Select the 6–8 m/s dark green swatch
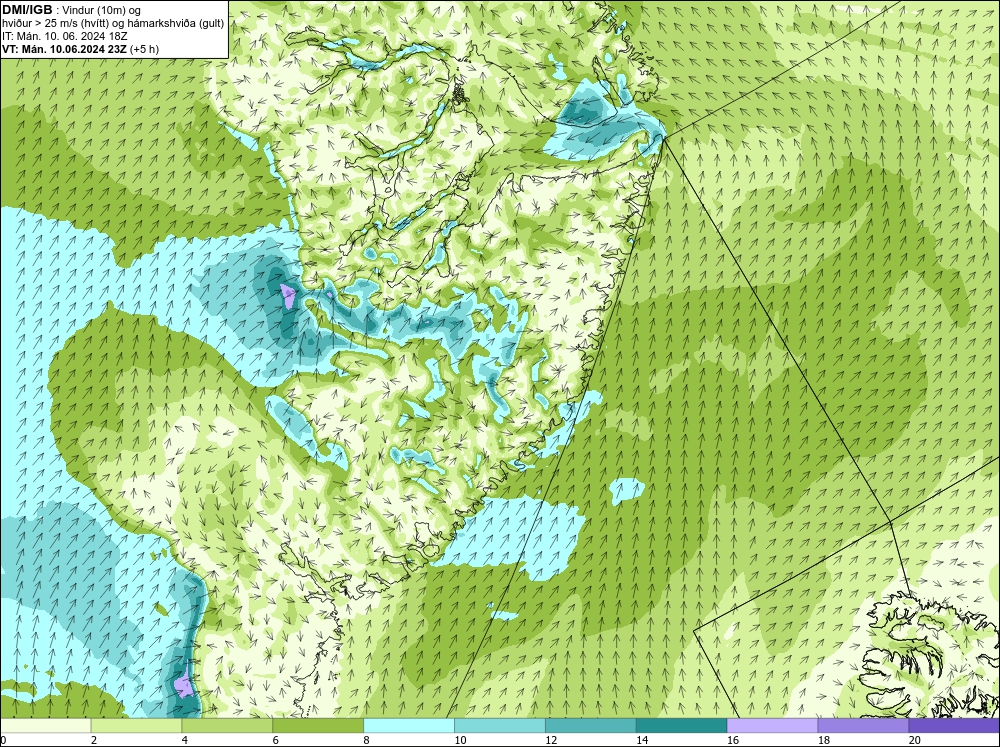Image resolution: width=1000 pixels, height=747 pixels. point(318,725)
